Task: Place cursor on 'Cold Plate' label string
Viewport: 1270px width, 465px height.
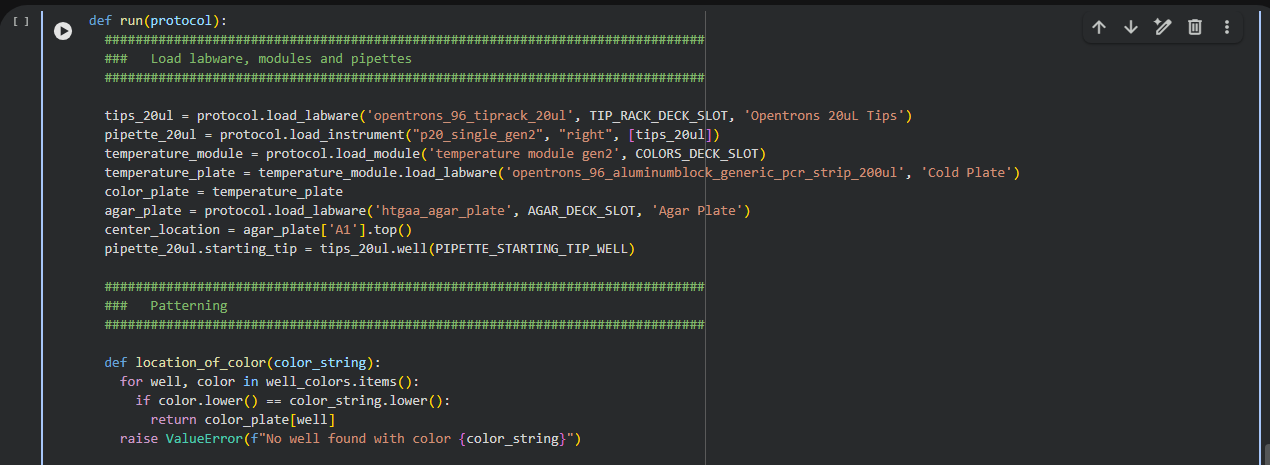Action: coord(969,172)
